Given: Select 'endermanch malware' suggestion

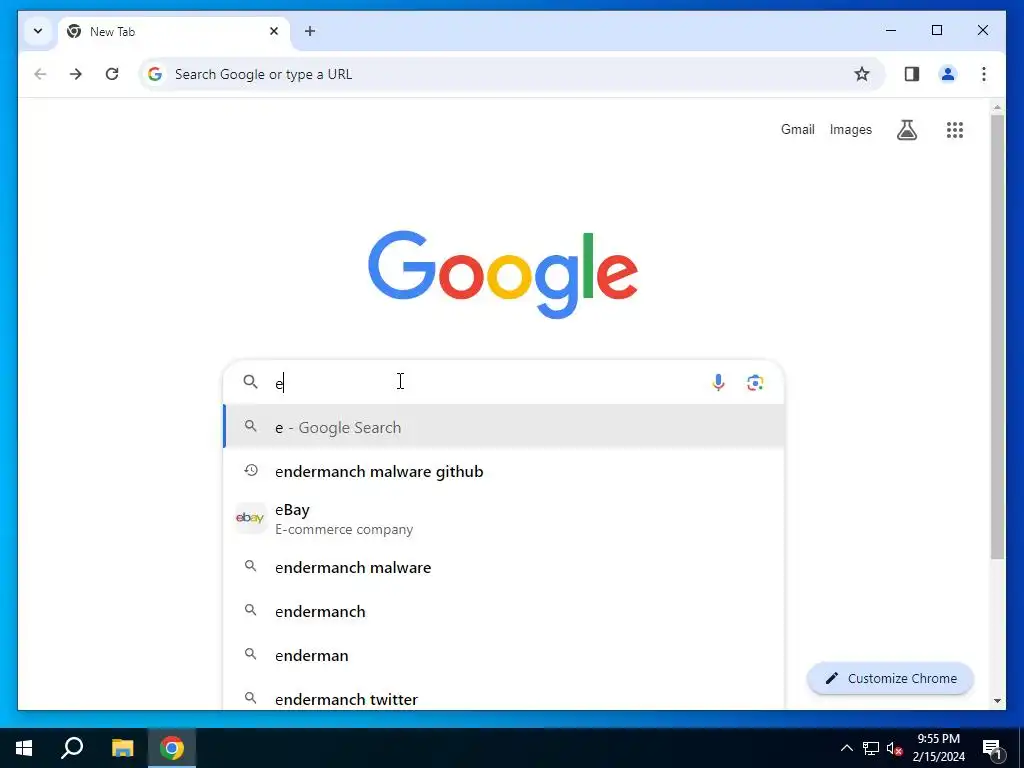Looking at the screenshot, I should [x=504, y=567].
